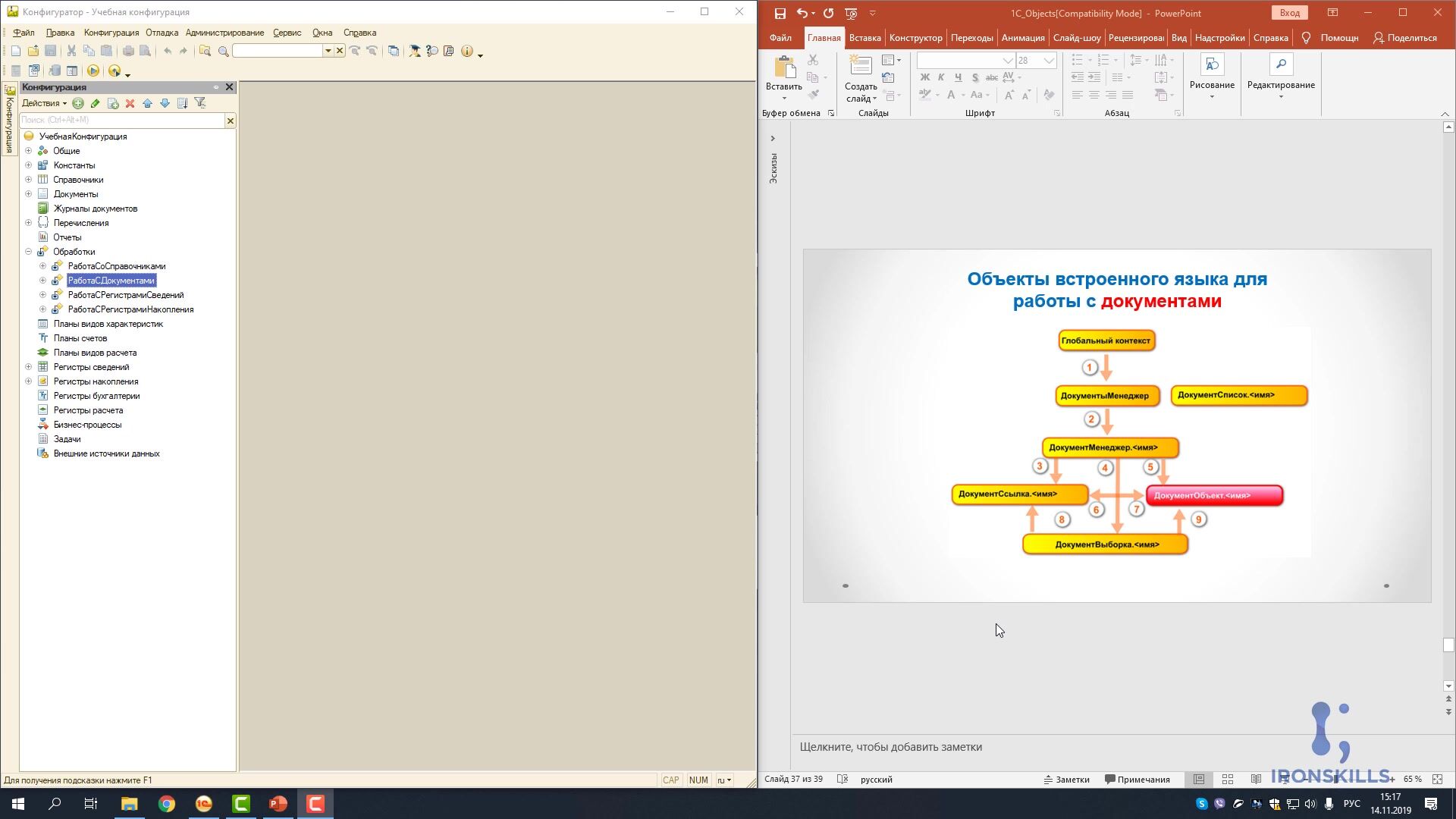1456x819 pixels.
Task: Click sort list icon in configuration panel
Action: coord(183,103)
